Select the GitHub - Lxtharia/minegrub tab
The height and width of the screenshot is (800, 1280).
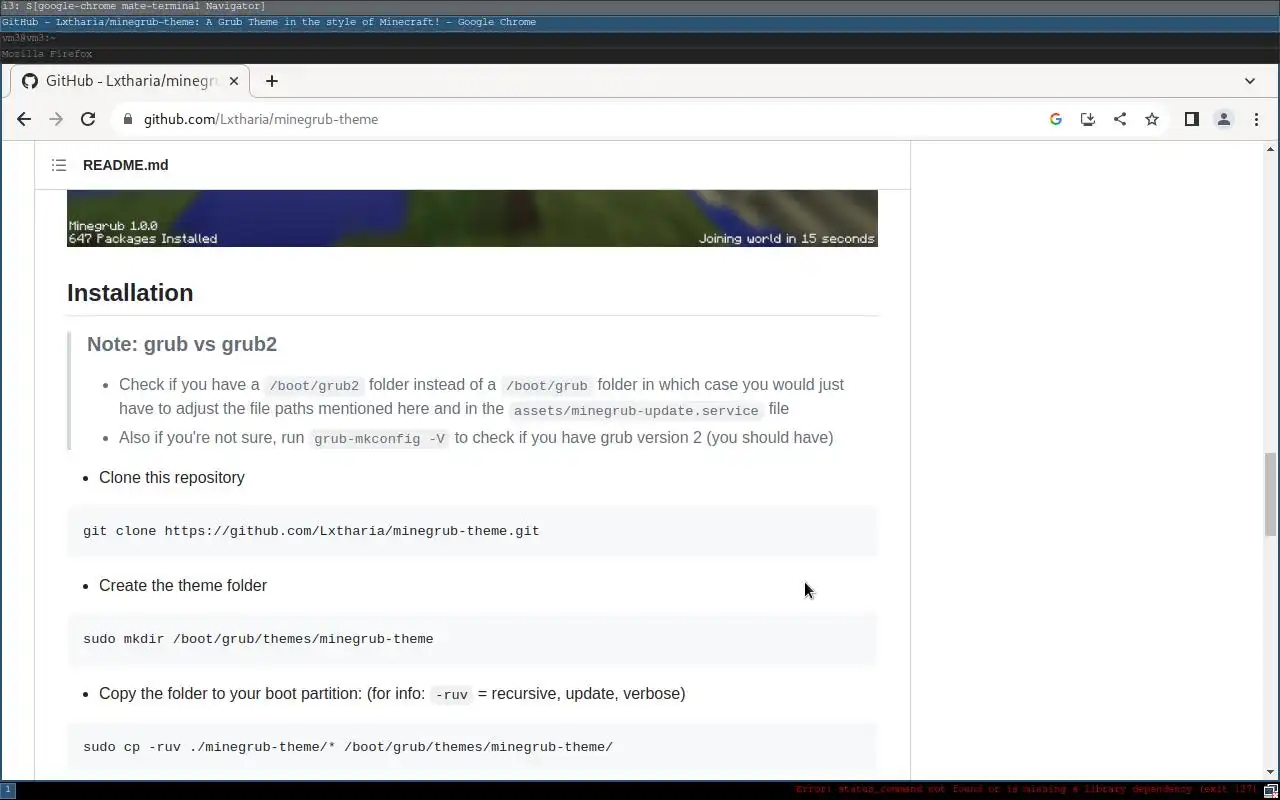tap(130, 81)
